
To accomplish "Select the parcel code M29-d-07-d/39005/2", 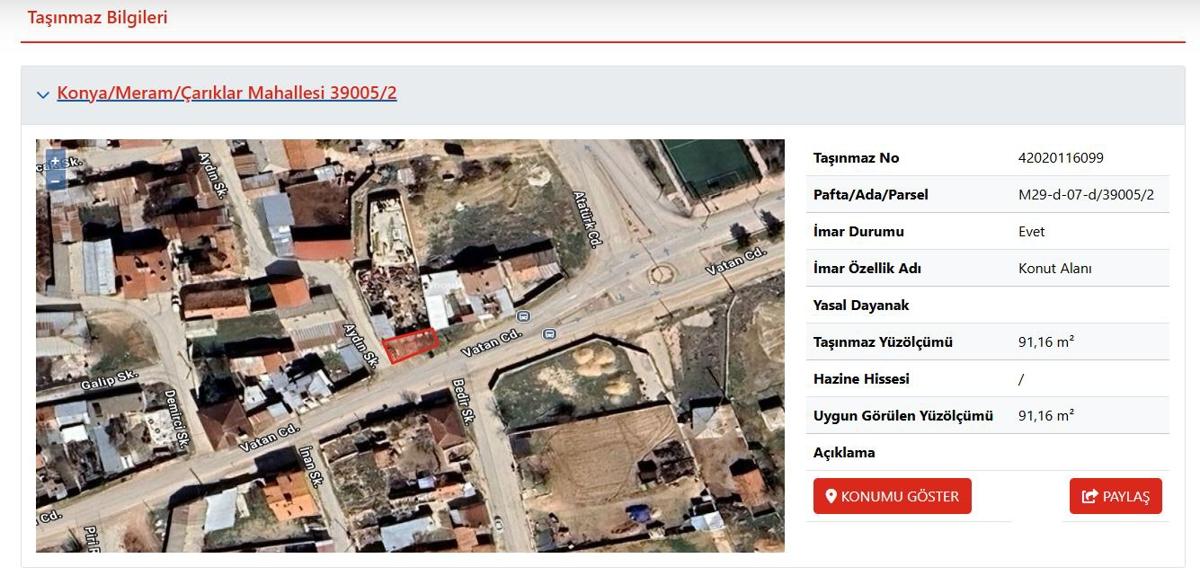I will 1085,195.
